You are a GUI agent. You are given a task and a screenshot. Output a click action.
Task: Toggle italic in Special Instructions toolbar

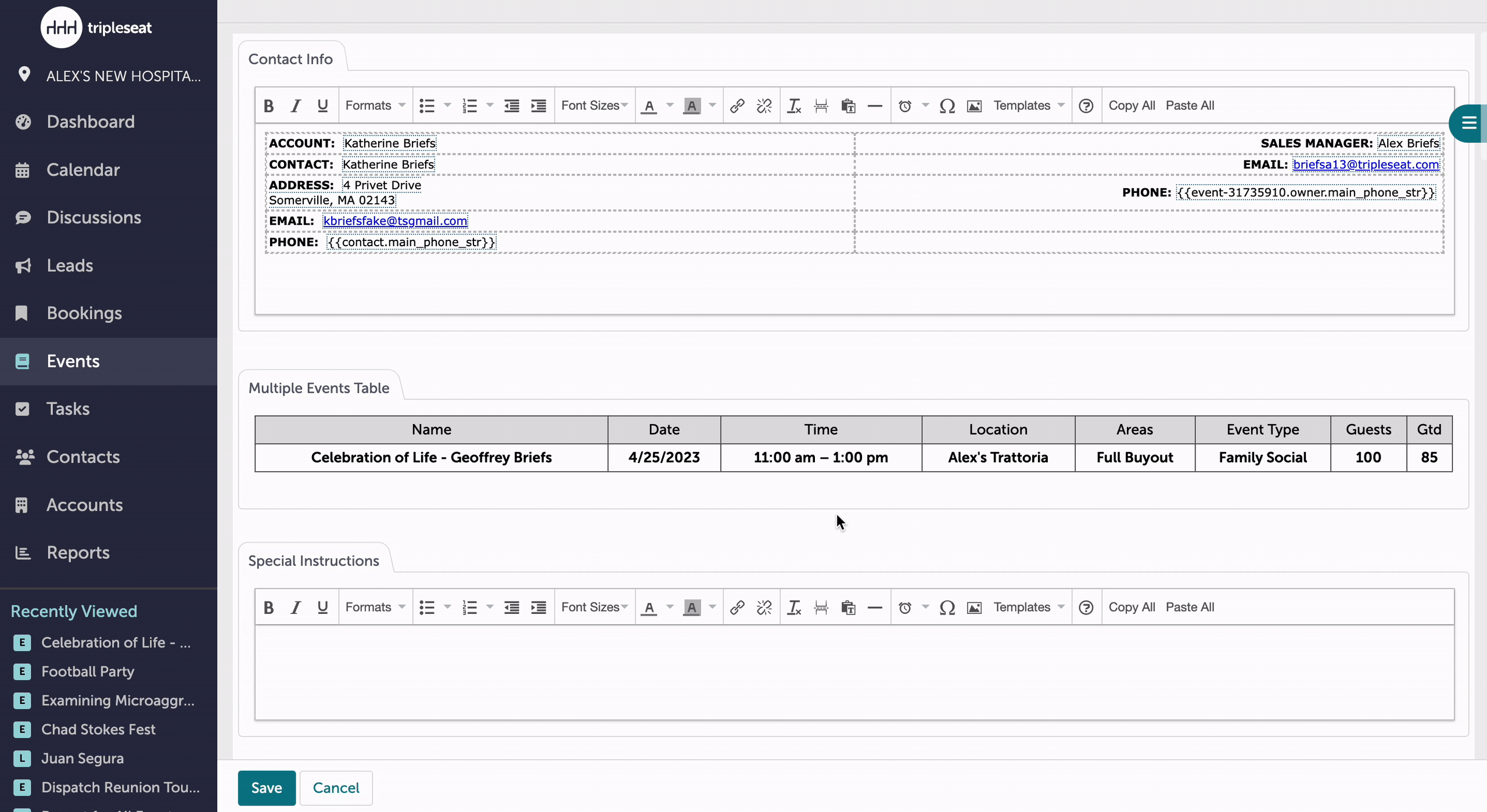(x=296, y=608)
